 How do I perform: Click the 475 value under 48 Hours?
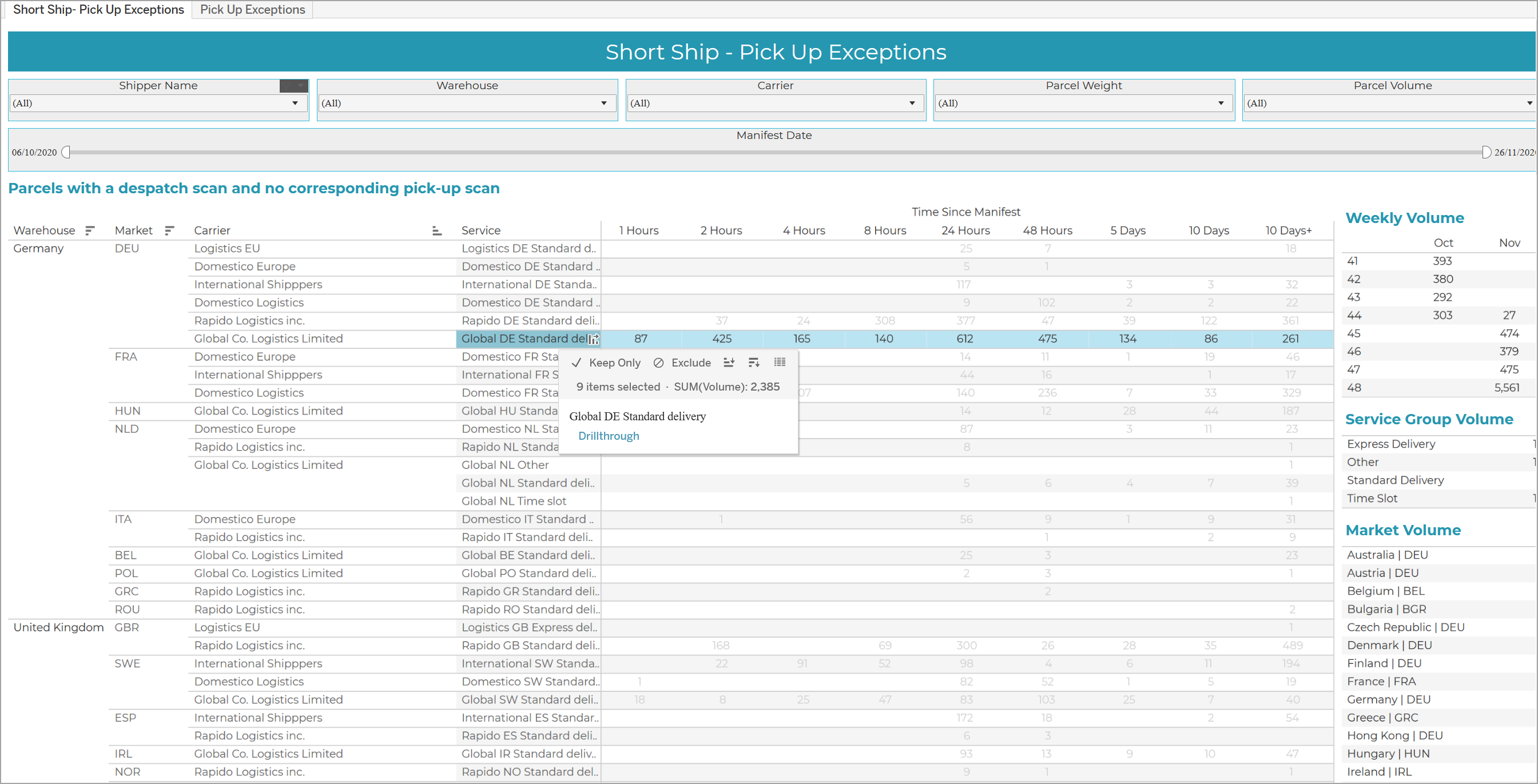(x=1047, y=339)
